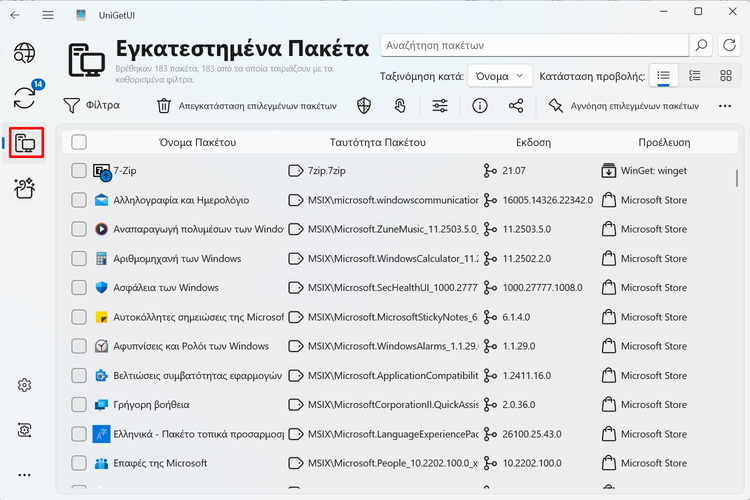Screen dimensions: 750x500
Task: Click MSIX\Microsoft.WindowsAlarms package ID
Action: (x=393, y=346)
